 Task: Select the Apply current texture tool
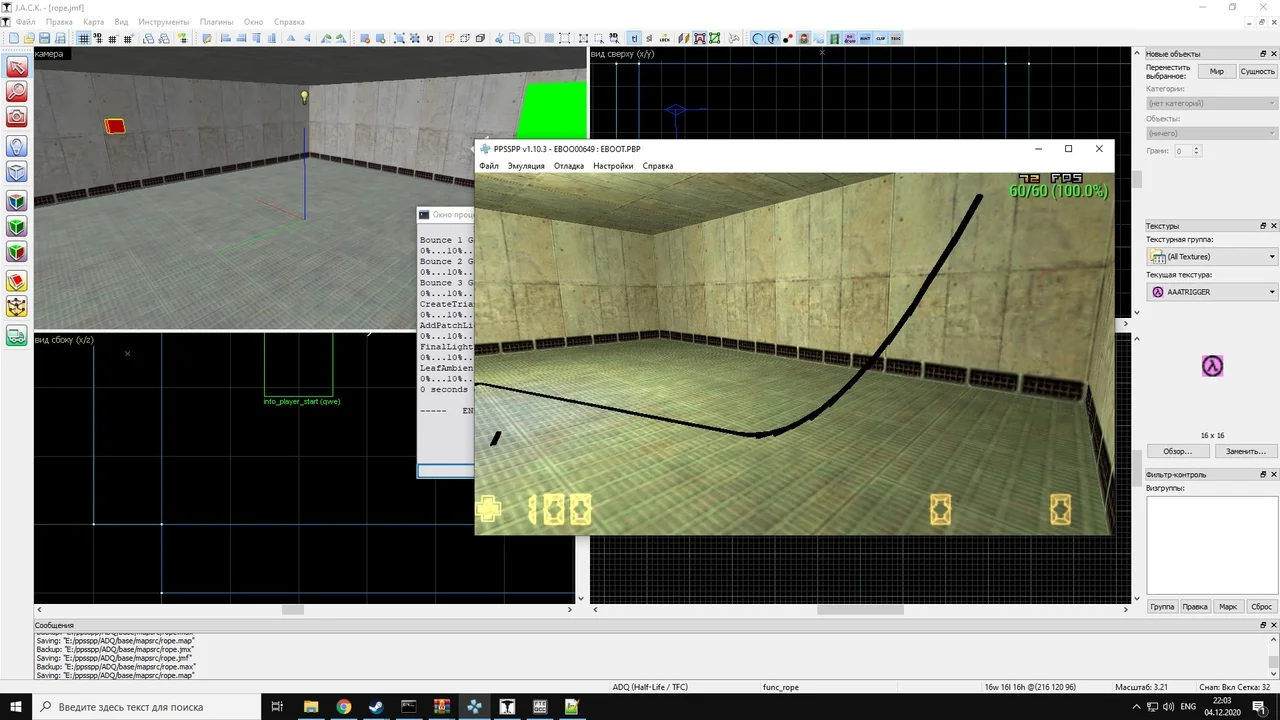coord(17,226)
